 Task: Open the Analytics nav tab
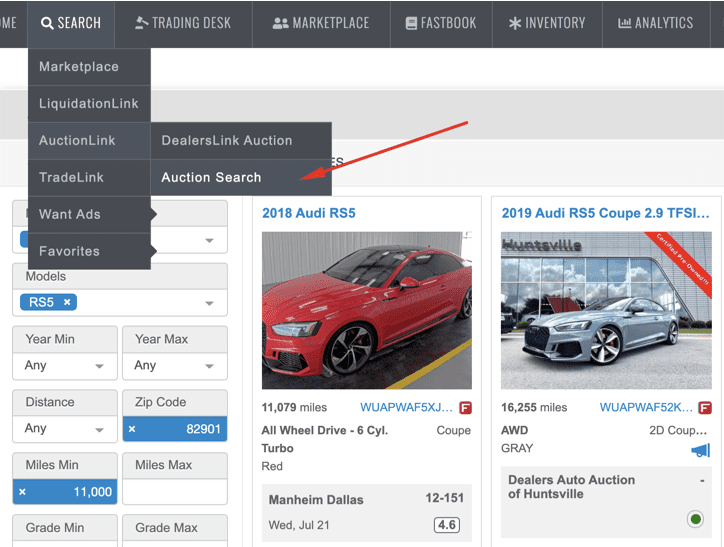[656, 23]
